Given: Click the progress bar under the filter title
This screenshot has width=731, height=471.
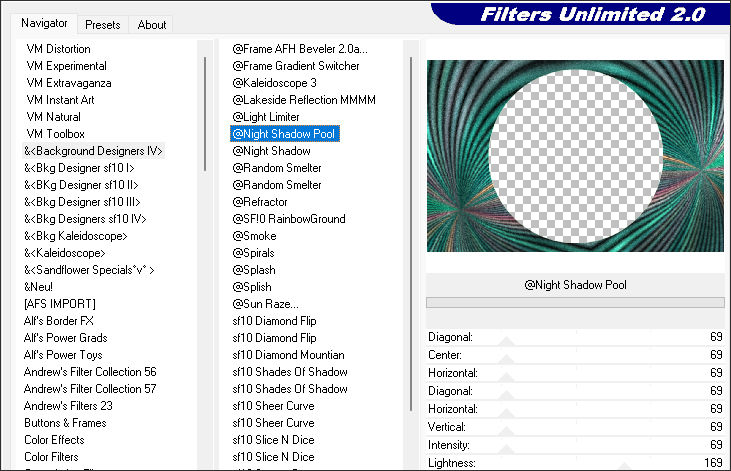Looking at the screenshot, I should (575, 303).
